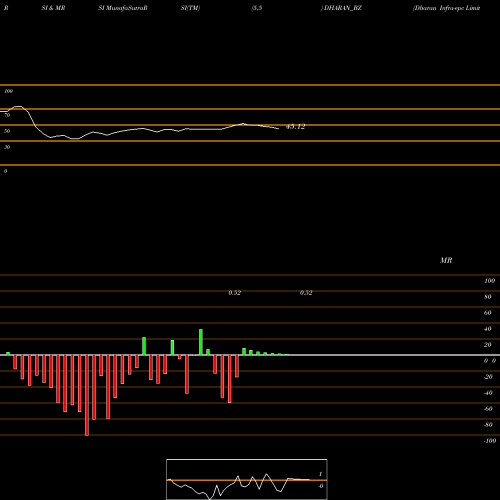Click the '1' label in mini chart

pos(320,474)
